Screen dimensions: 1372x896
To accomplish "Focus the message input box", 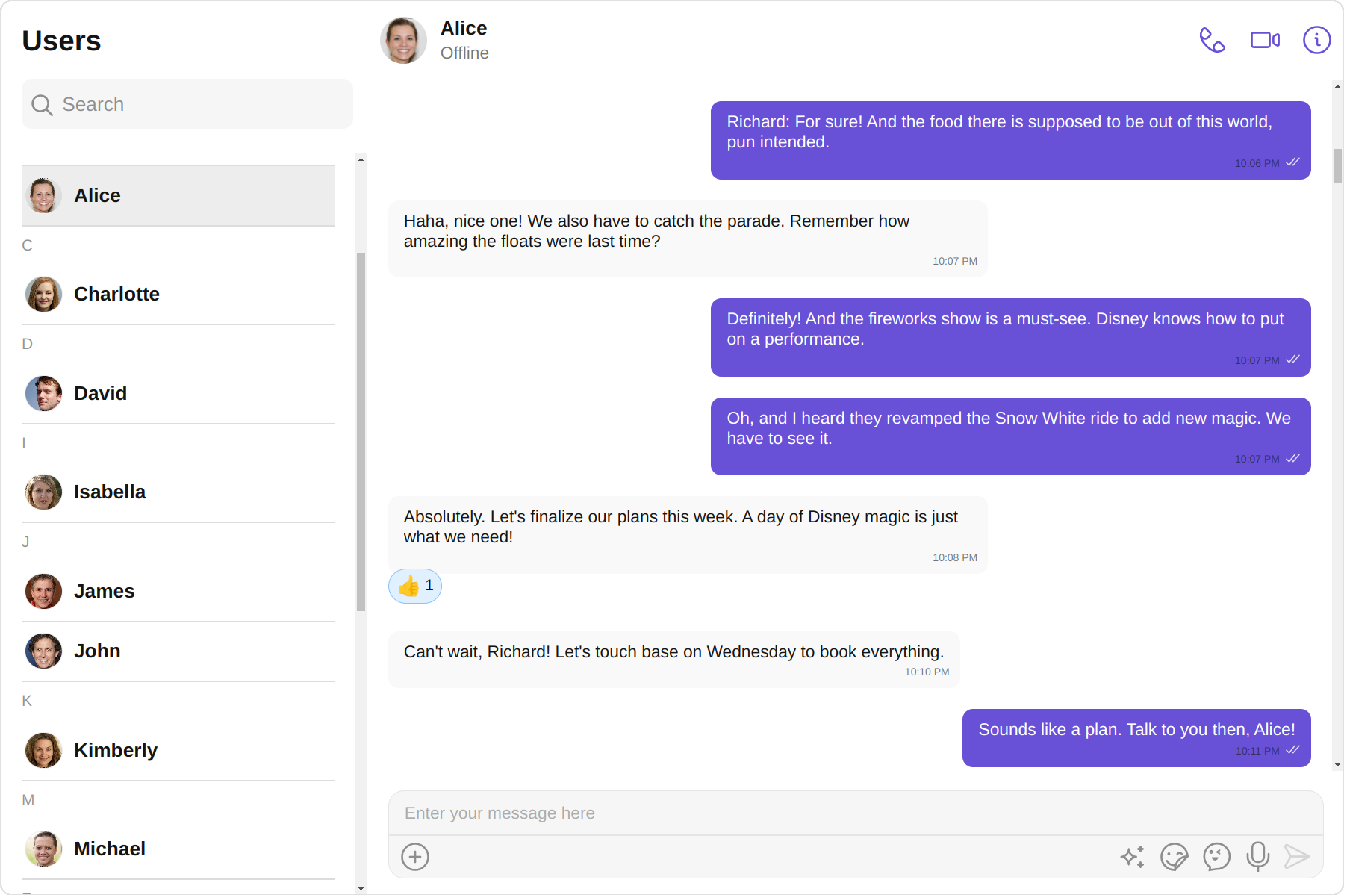I will [855, 812].
